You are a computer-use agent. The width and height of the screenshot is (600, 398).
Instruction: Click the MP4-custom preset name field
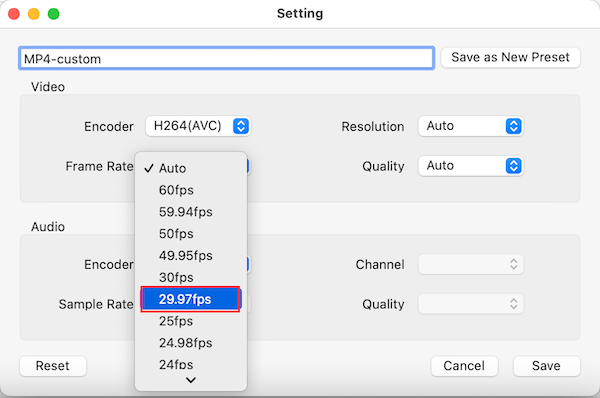click(x=227, y=59)
